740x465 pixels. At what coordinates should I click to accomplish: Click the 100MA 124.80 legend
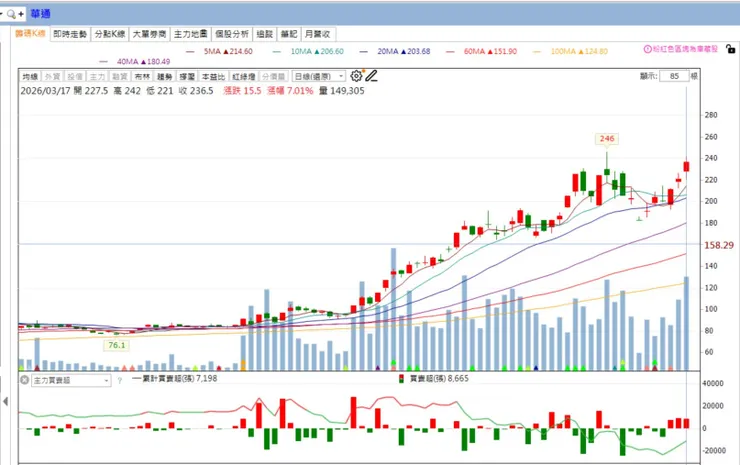570,51
